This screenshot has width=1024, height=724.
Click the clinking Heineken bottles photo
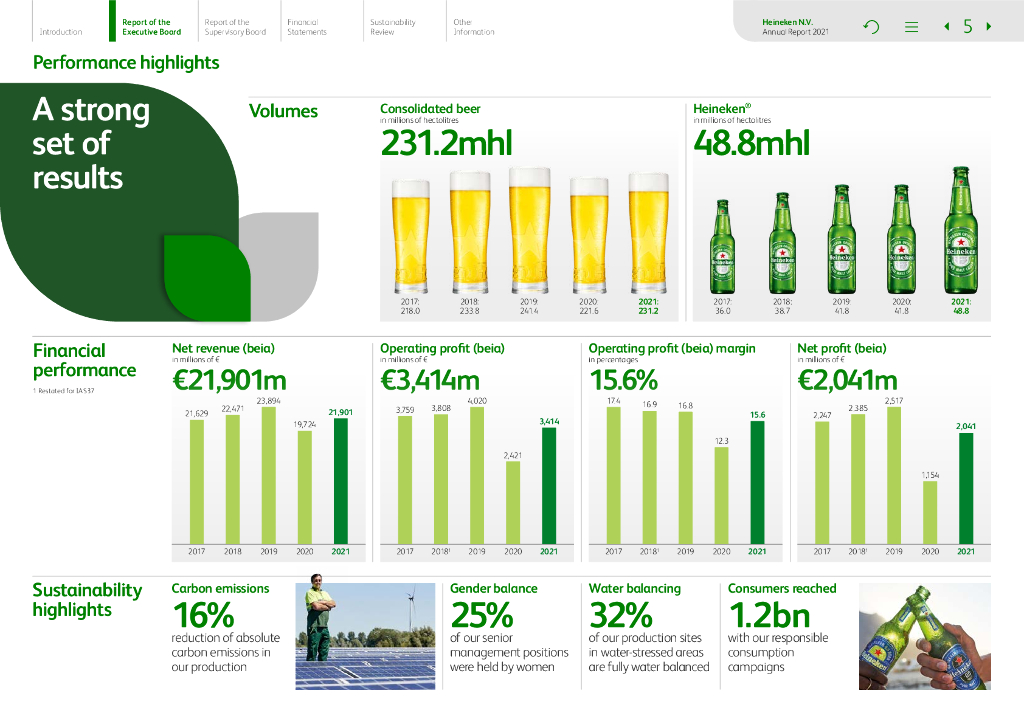(925, 637)
